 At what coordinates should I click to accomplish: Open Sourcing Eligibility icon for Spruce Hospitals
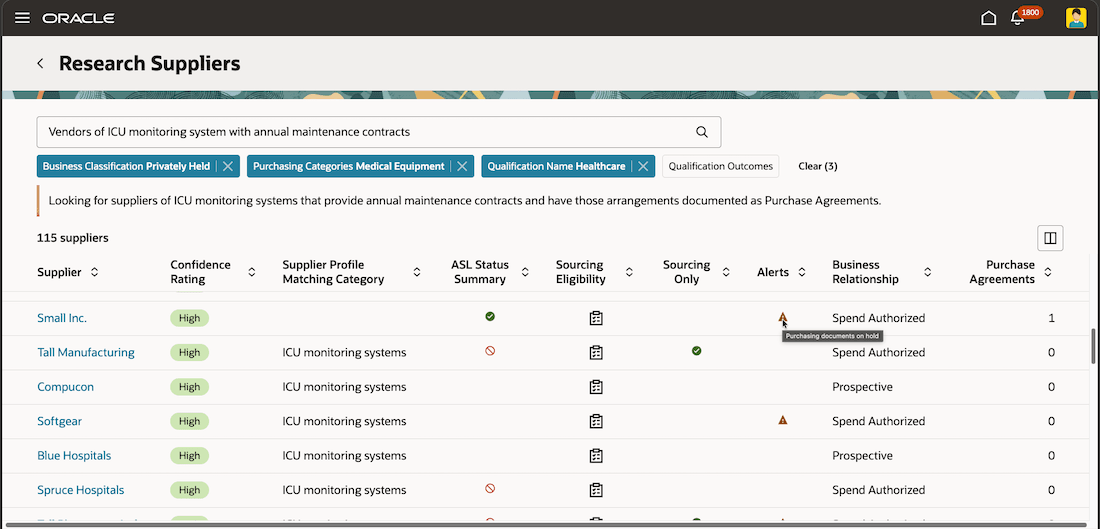pos(596,490)
